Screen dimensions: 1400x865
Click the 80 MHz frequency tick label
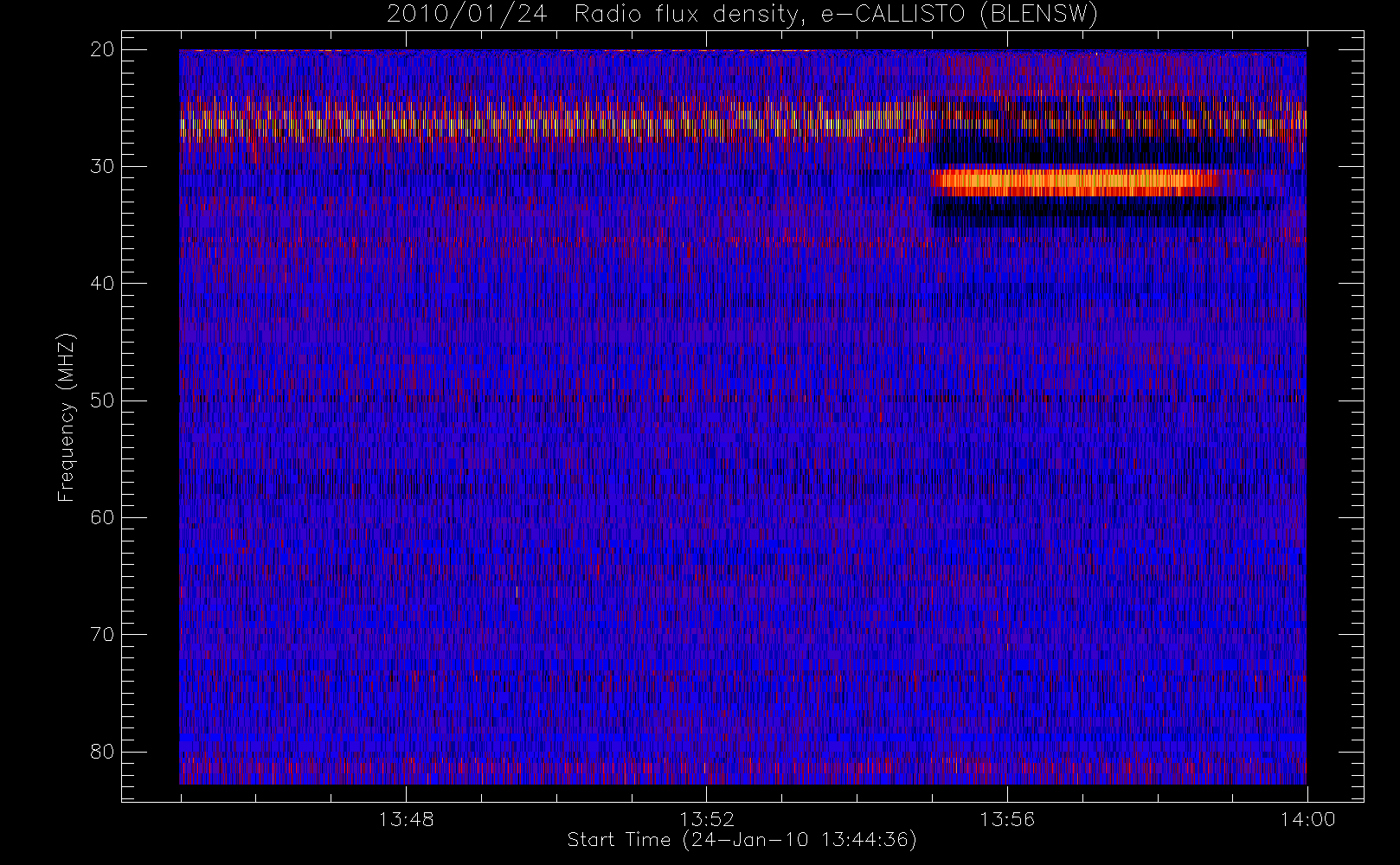pyautogui.click(x=102, y=751)
